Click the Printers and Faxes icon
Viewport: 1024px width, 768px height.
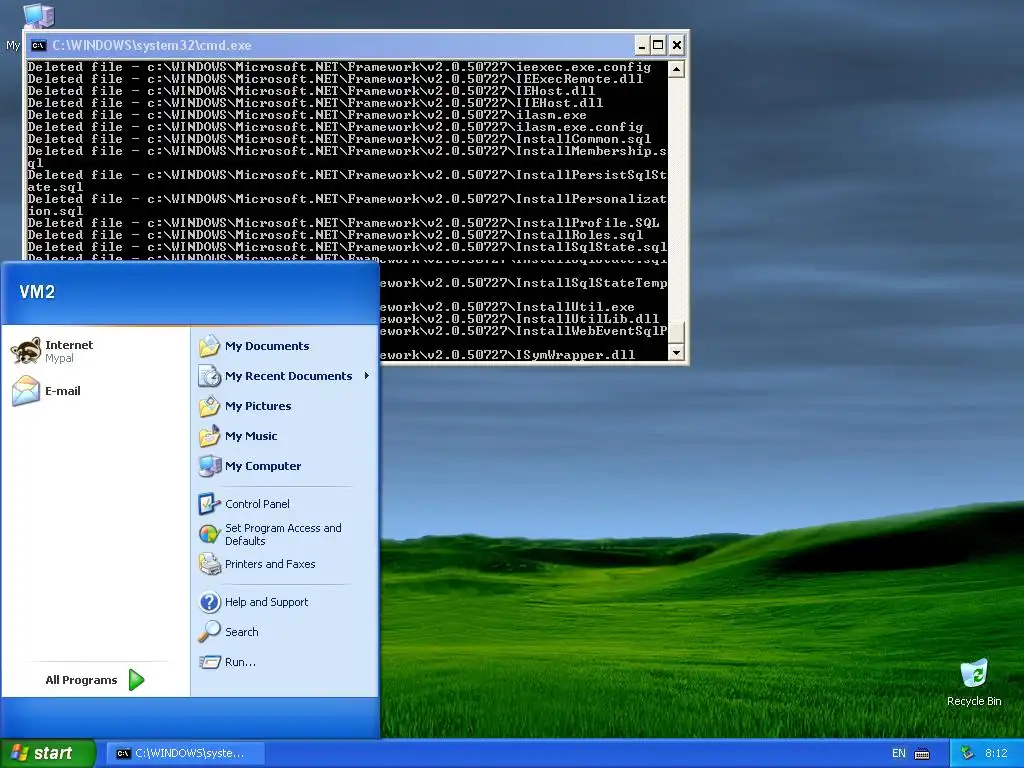point(209,564)
